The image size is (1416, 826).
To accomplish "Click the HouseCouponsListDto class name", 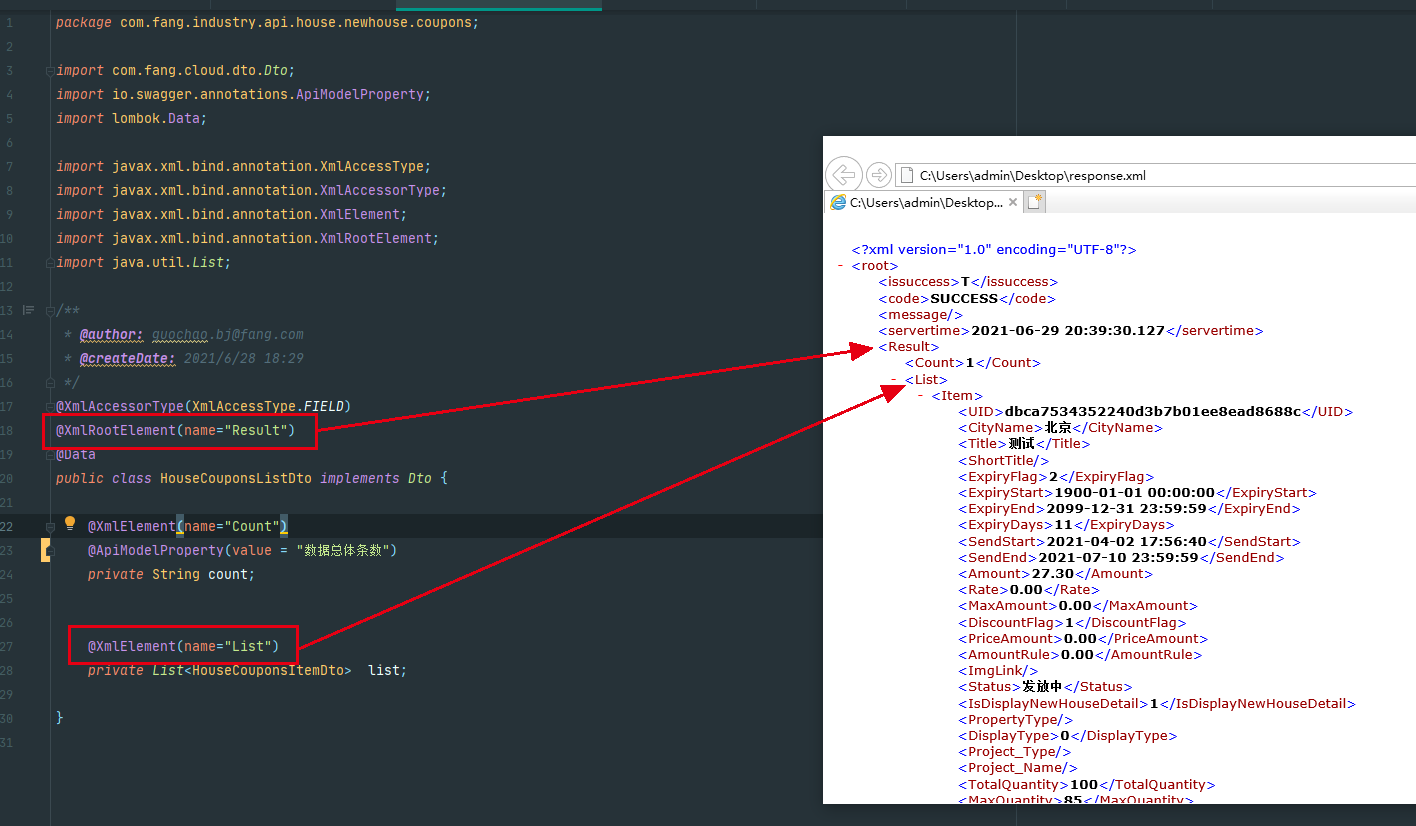I will click(x=236, y=478).
